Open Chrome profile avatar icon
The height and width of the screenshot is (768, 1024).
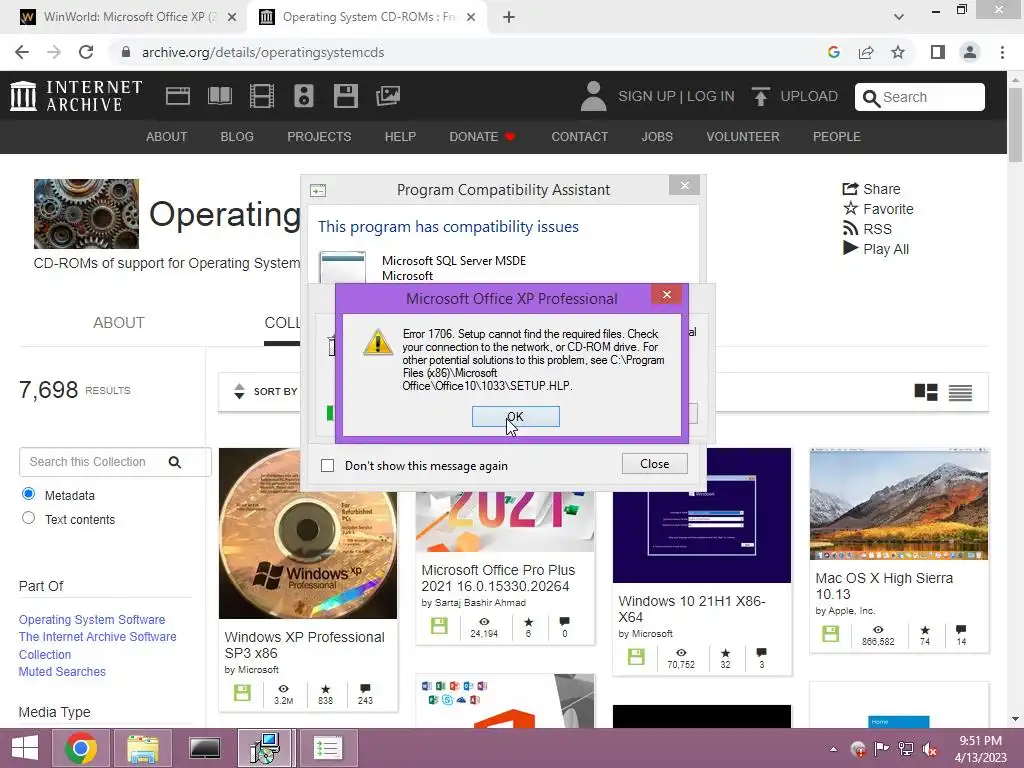coord(970,52)
